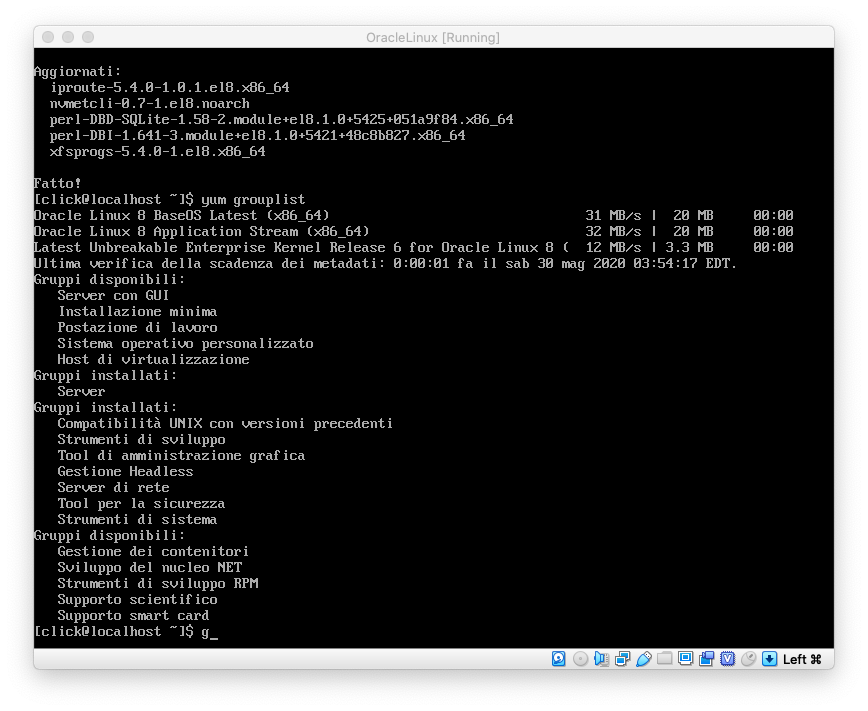
Task: Select 'Sviluppo del nucleo NET' group
Action: [149, 568]
